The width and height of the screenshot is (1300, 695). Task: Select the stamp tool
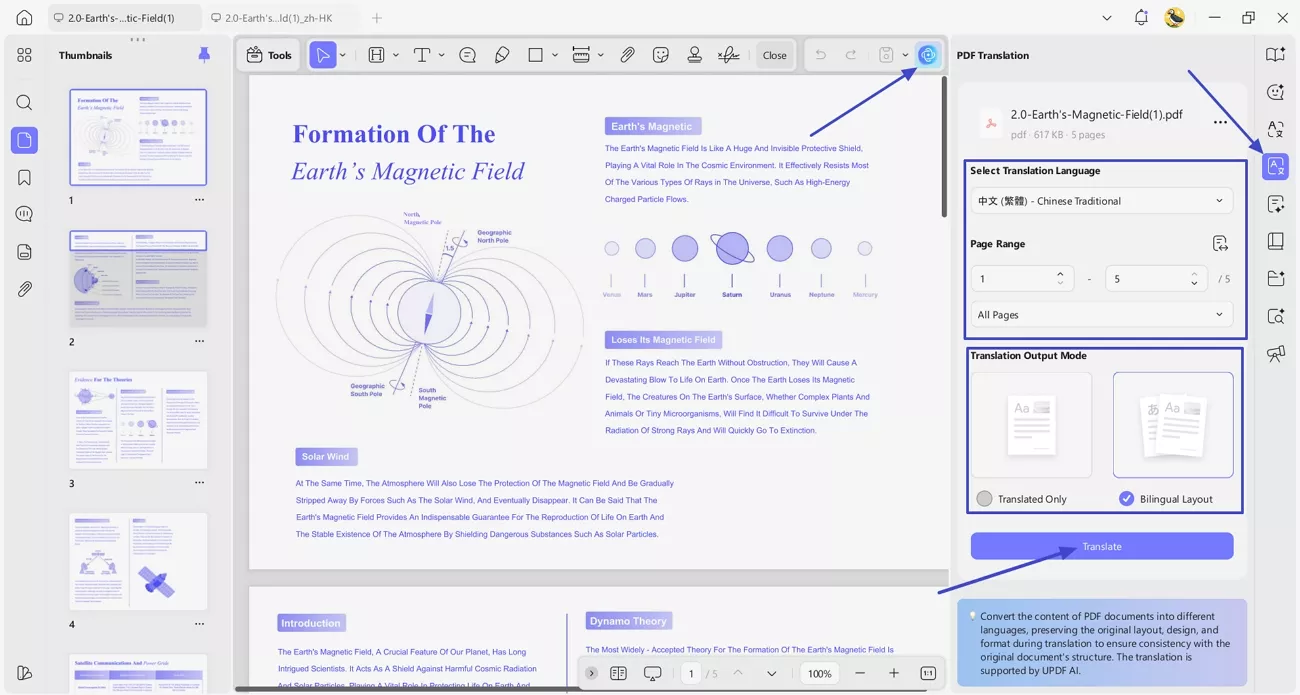pos(694,55)
